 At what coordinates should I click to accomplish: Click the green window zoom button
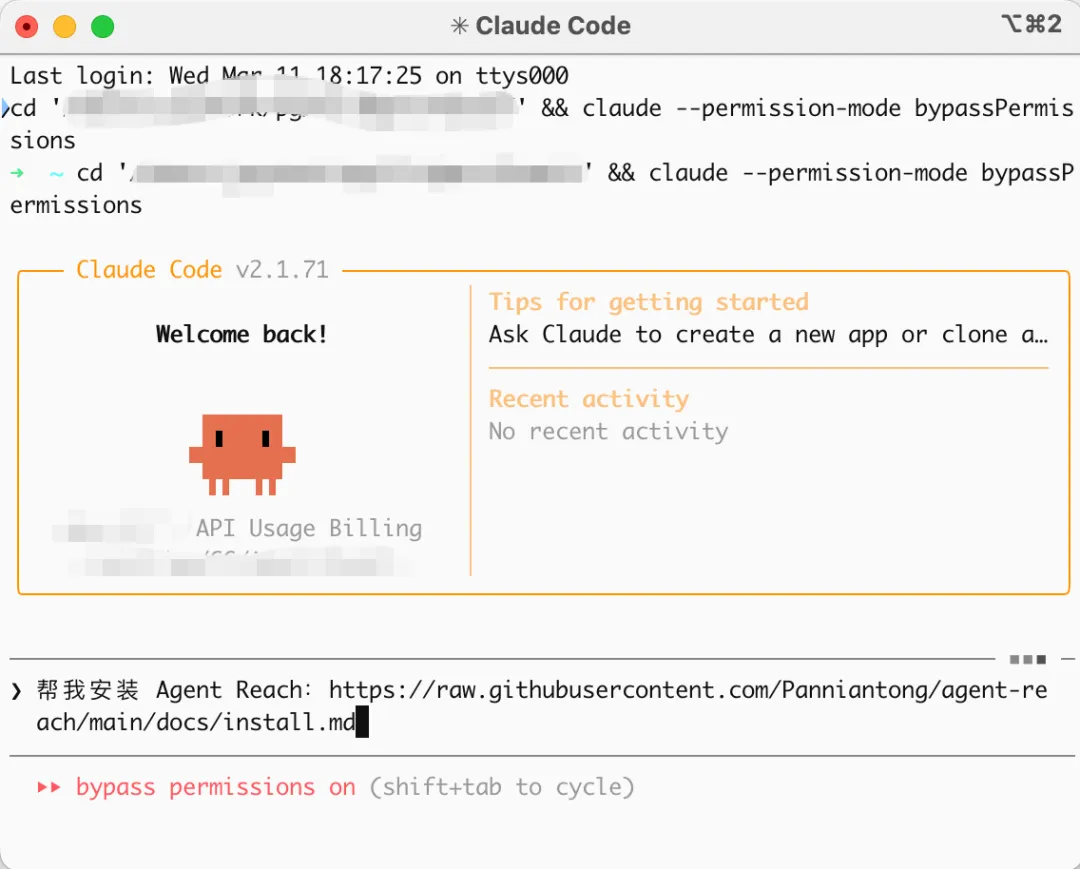pos(102,27)
